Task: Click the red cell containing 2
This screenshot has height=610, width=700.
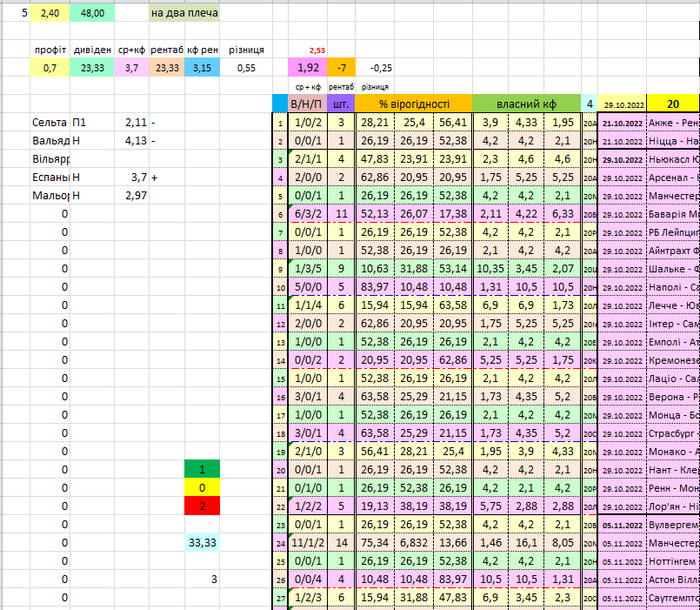Action: (202, 506)
